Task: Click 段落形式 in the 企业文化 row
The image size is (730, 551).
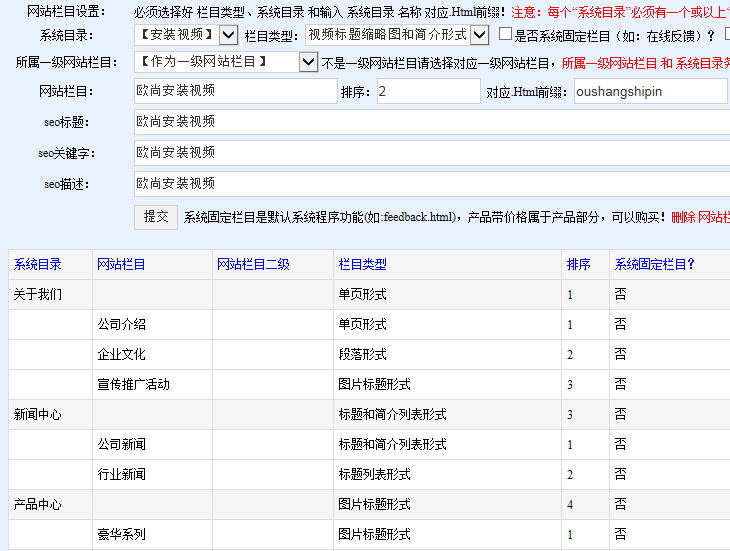Action: 363,355
